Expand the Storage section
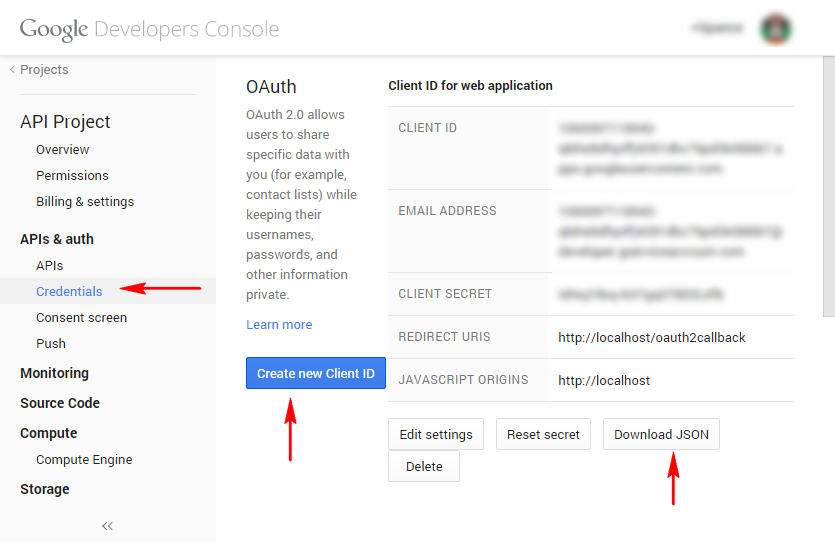 (45, 489)
